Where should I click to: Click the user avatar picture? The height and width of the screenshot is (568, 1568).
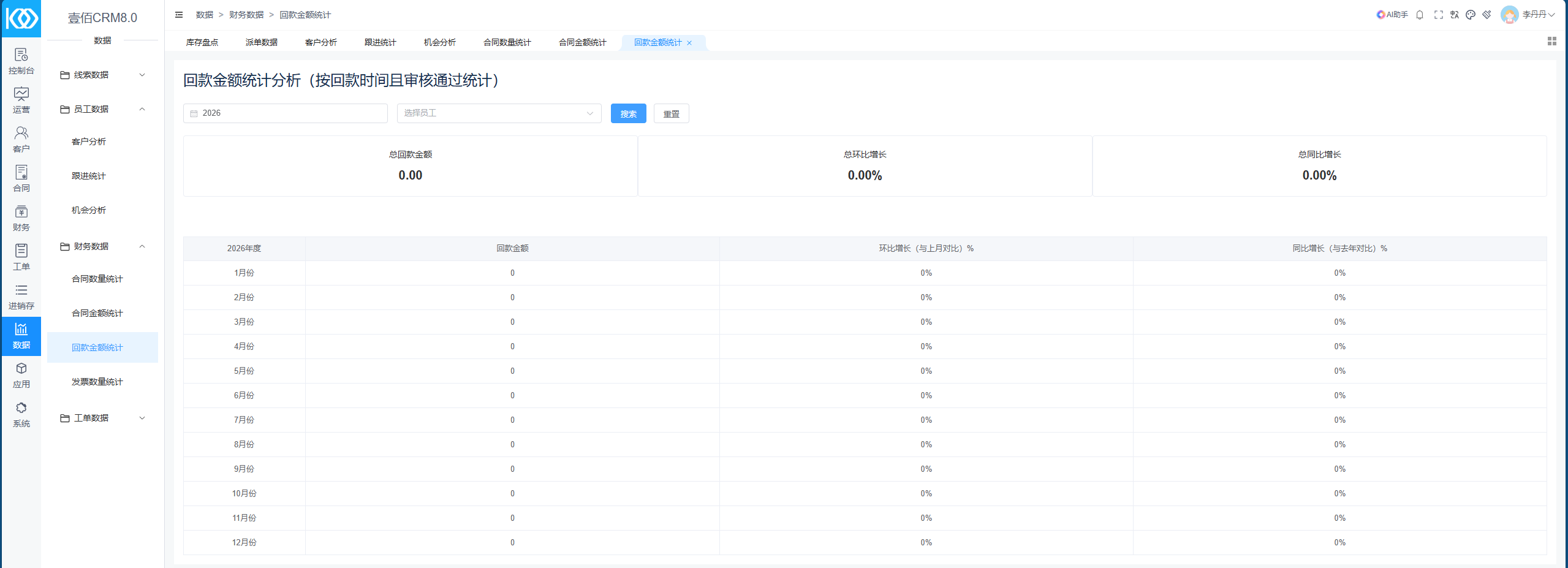1510,15
